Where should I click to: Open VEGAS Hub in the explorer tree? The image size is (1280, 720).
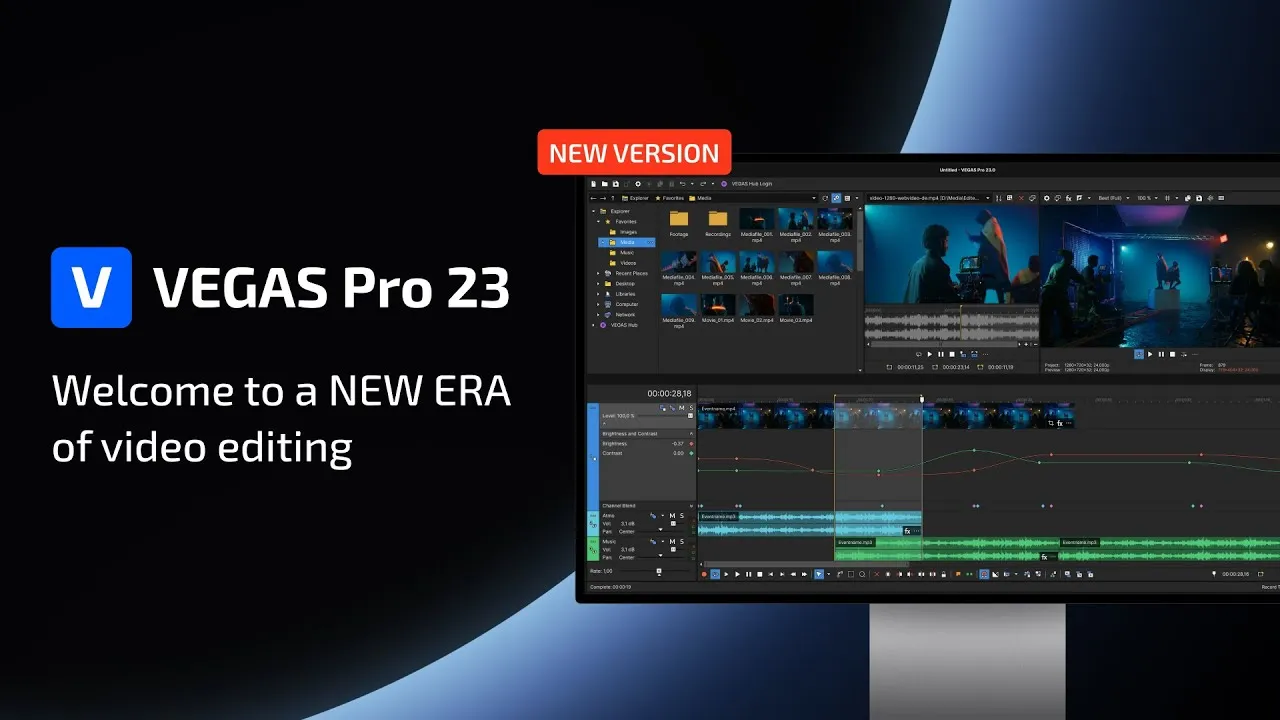point(618,325)
